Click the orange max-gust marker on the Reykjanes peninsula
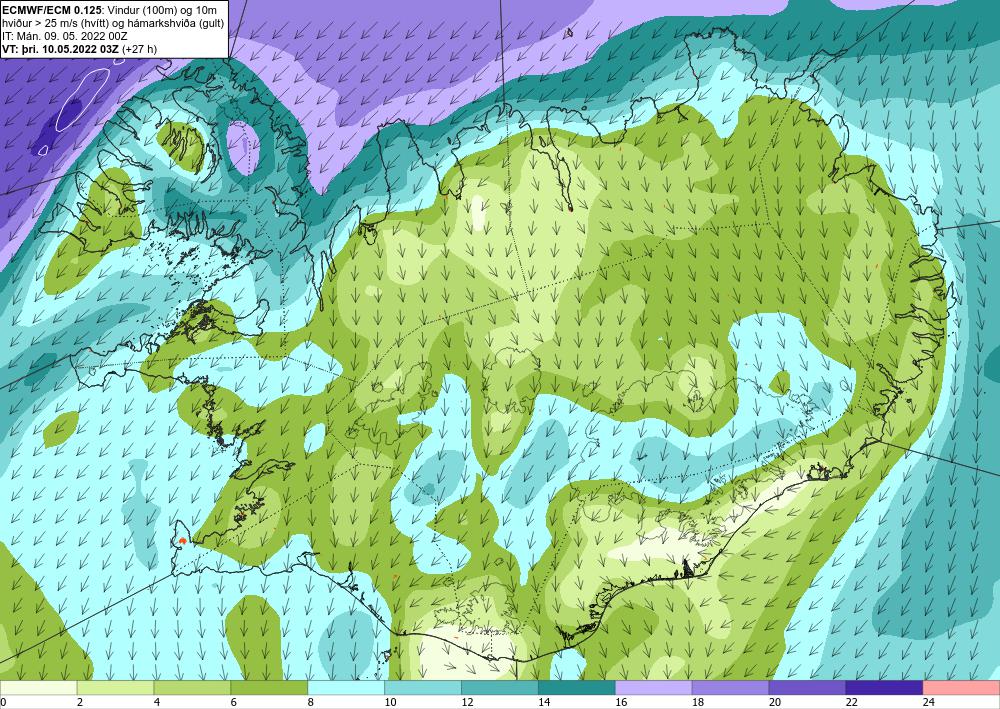The width and height of the screenshot is (1000, 709). tap(182, 540)
